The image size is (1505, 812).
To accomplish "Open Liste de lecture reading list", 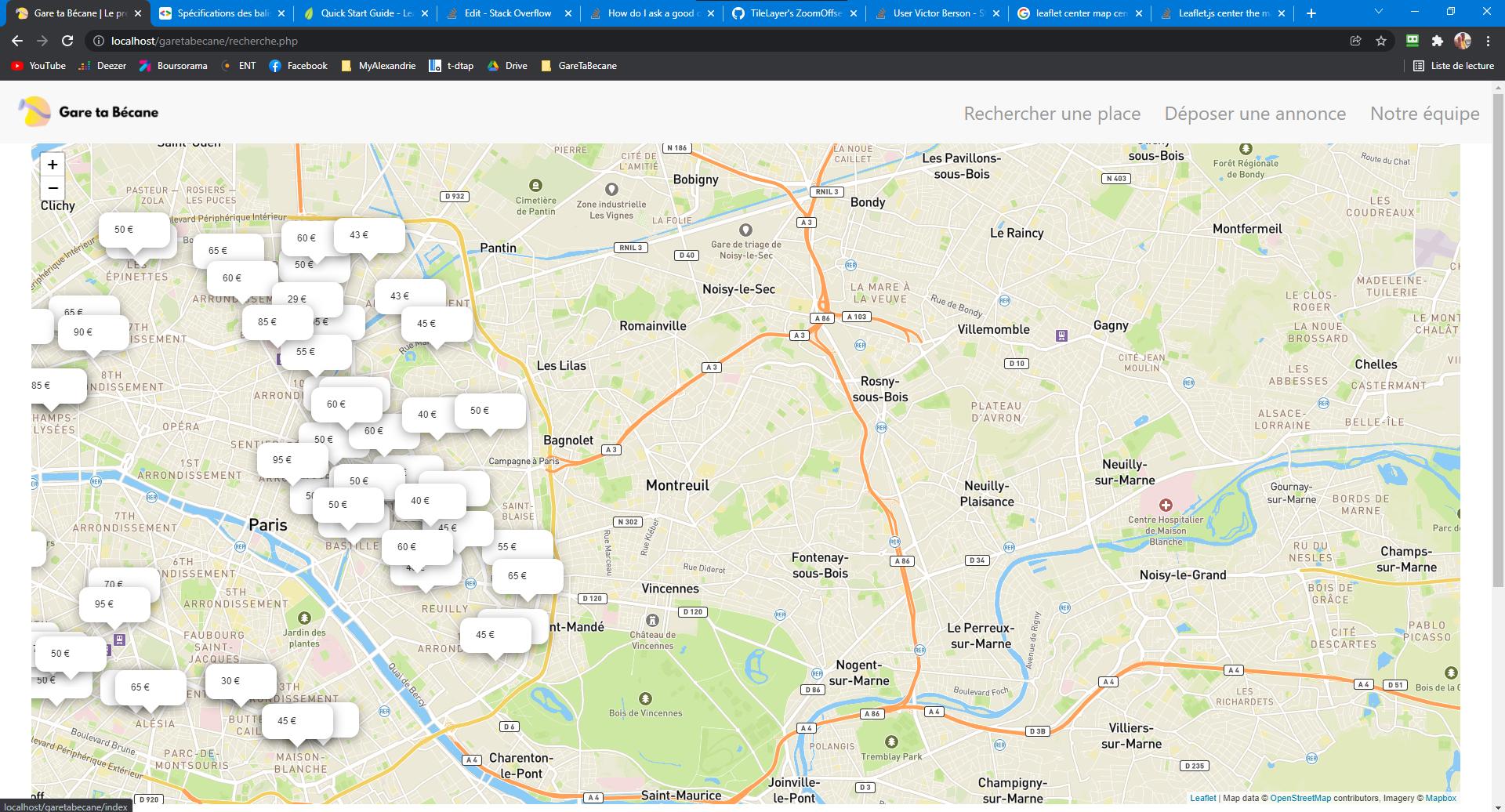I will [x=1454, y=66].
